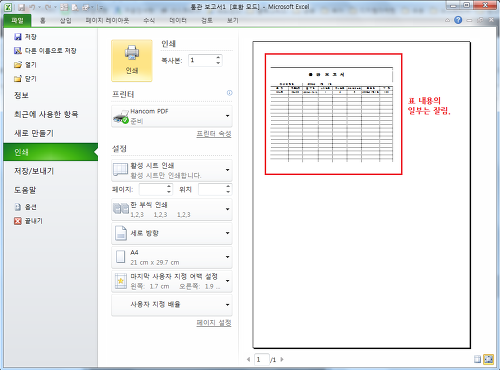Switch to the 검토 review tab
Screen dimensions: 500x370
point(207,21)
